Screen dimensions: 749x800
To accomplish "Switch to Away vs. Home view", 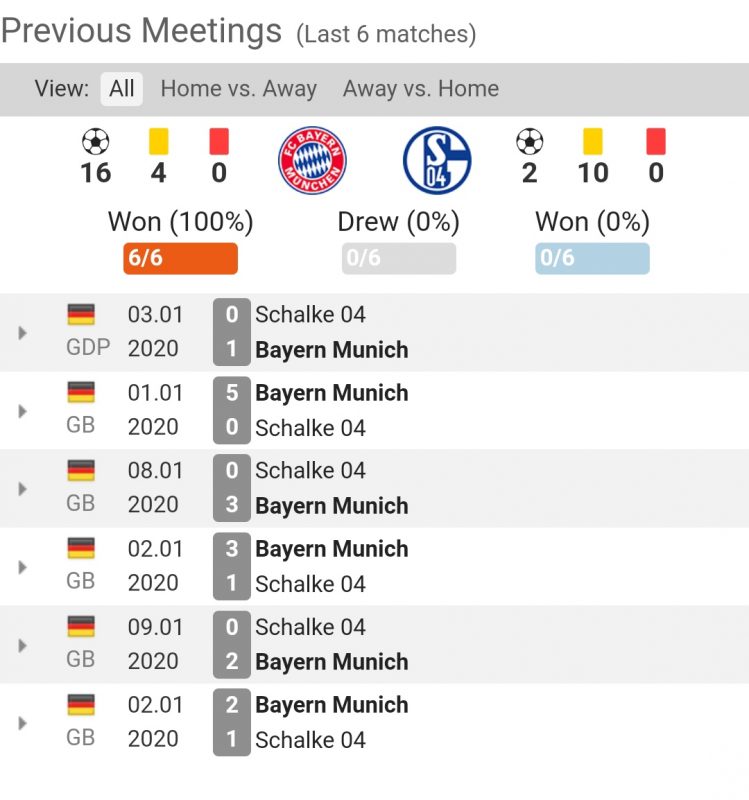I will (x=420, y=89).
